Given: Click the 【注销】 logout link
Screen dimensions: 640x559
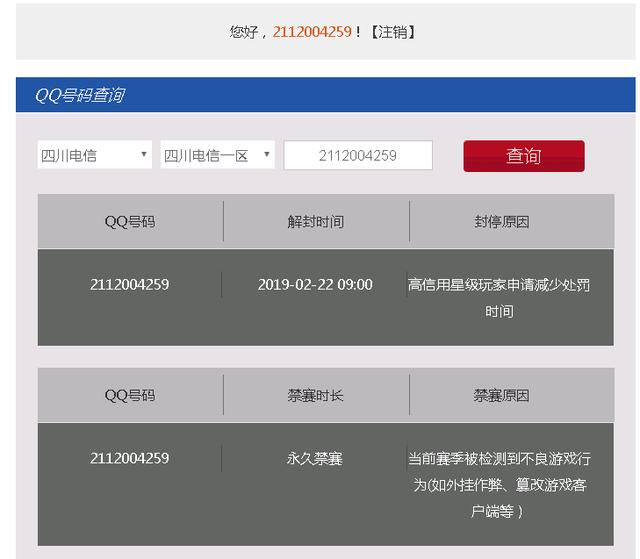Looking at the screenshot, I should 393,32.
